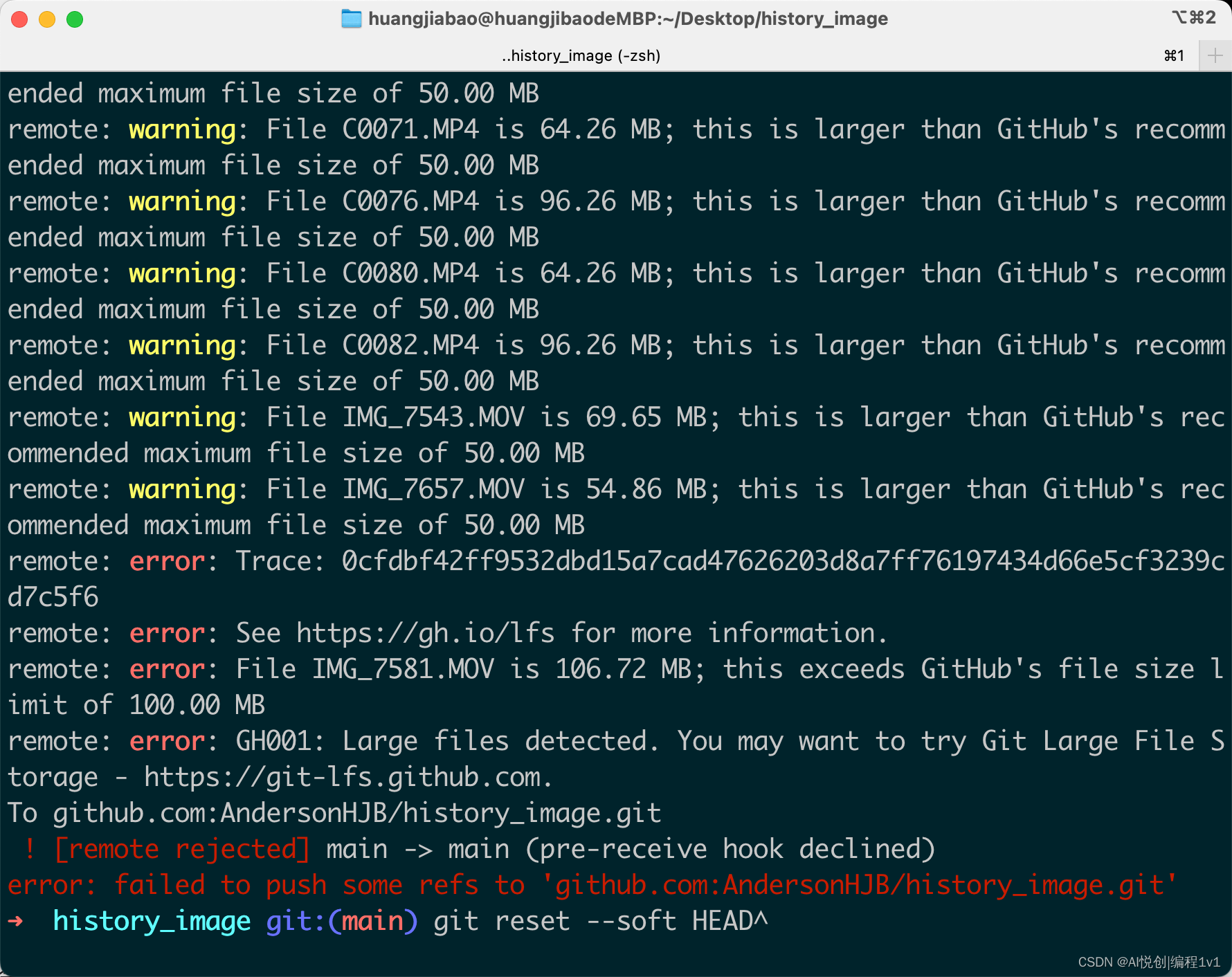Click the filename C0080.MP4 in the warning
Screen dimensions: 1232x977
coord(410,273)
